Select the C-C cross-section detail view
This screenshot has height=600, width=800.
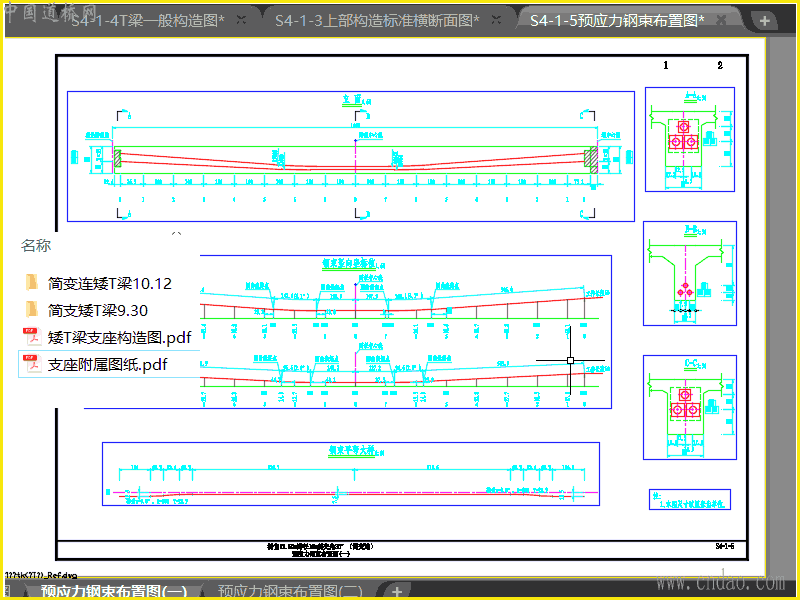click(x=690, y=407)
